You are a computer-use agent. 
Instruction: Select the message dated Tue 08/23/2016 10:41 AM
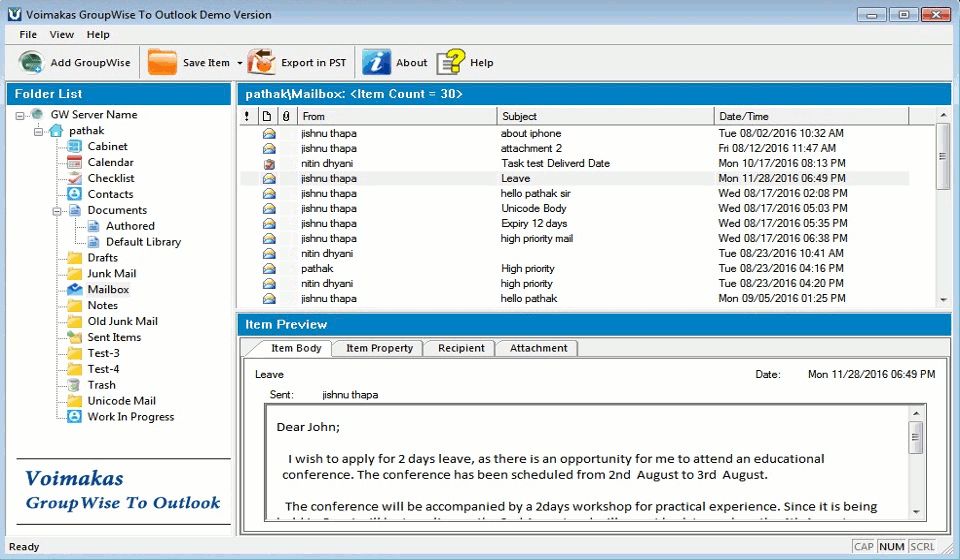click(574, 253)
